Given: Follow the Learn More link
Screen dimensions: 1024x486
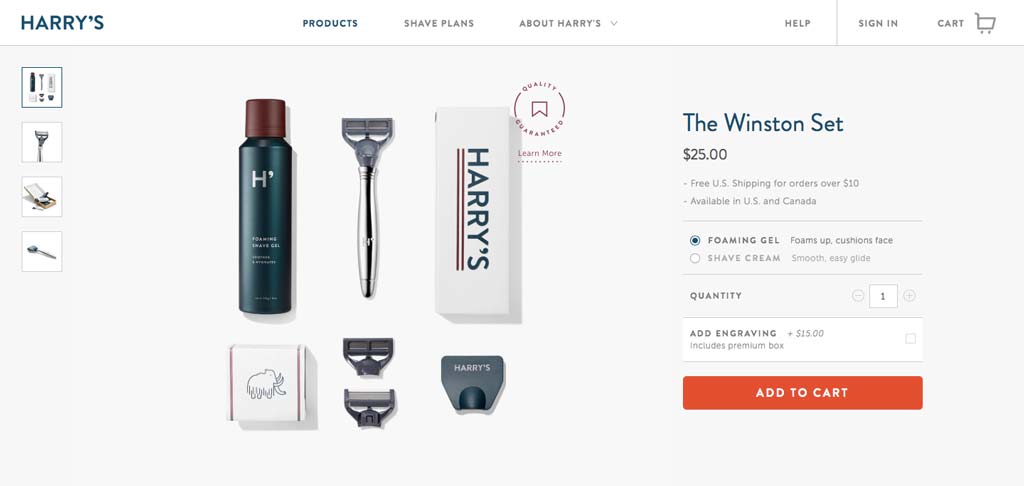Looking at the screenshot, I should click(539, 154).
